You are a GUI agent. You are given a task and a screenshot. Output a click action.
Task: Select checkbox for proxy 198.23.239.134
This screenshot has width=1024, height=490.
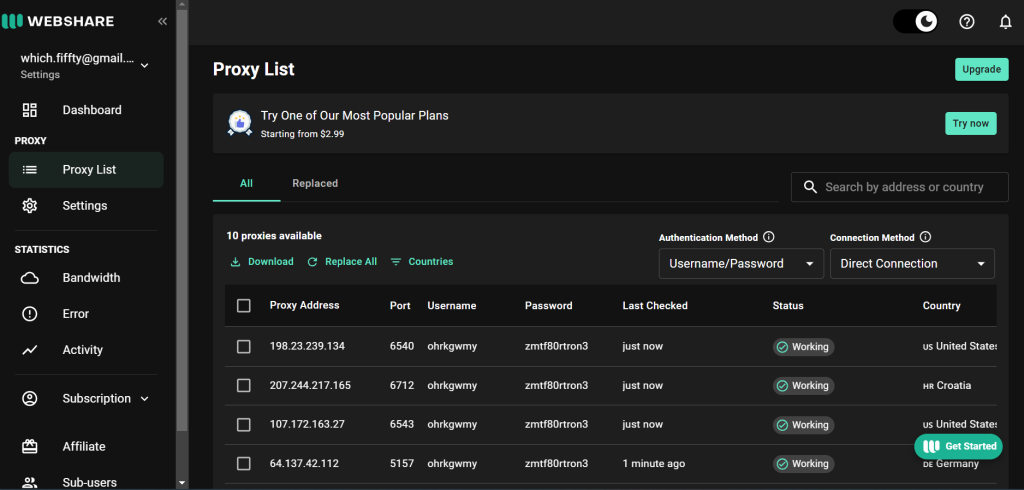(244, 346)
